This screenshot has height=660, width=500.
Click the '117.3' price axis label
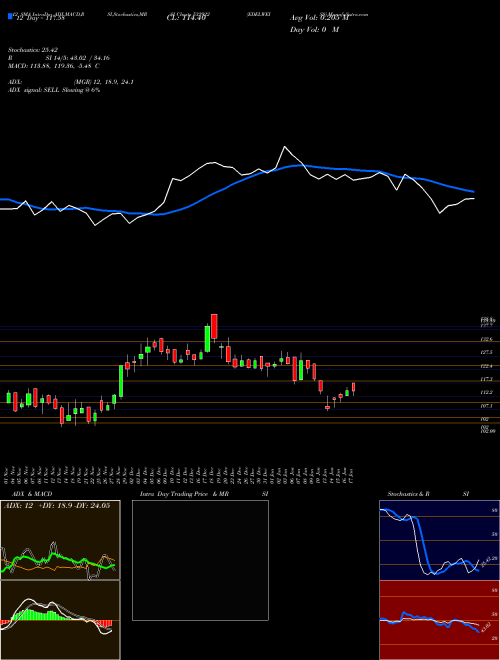[487, 380]
